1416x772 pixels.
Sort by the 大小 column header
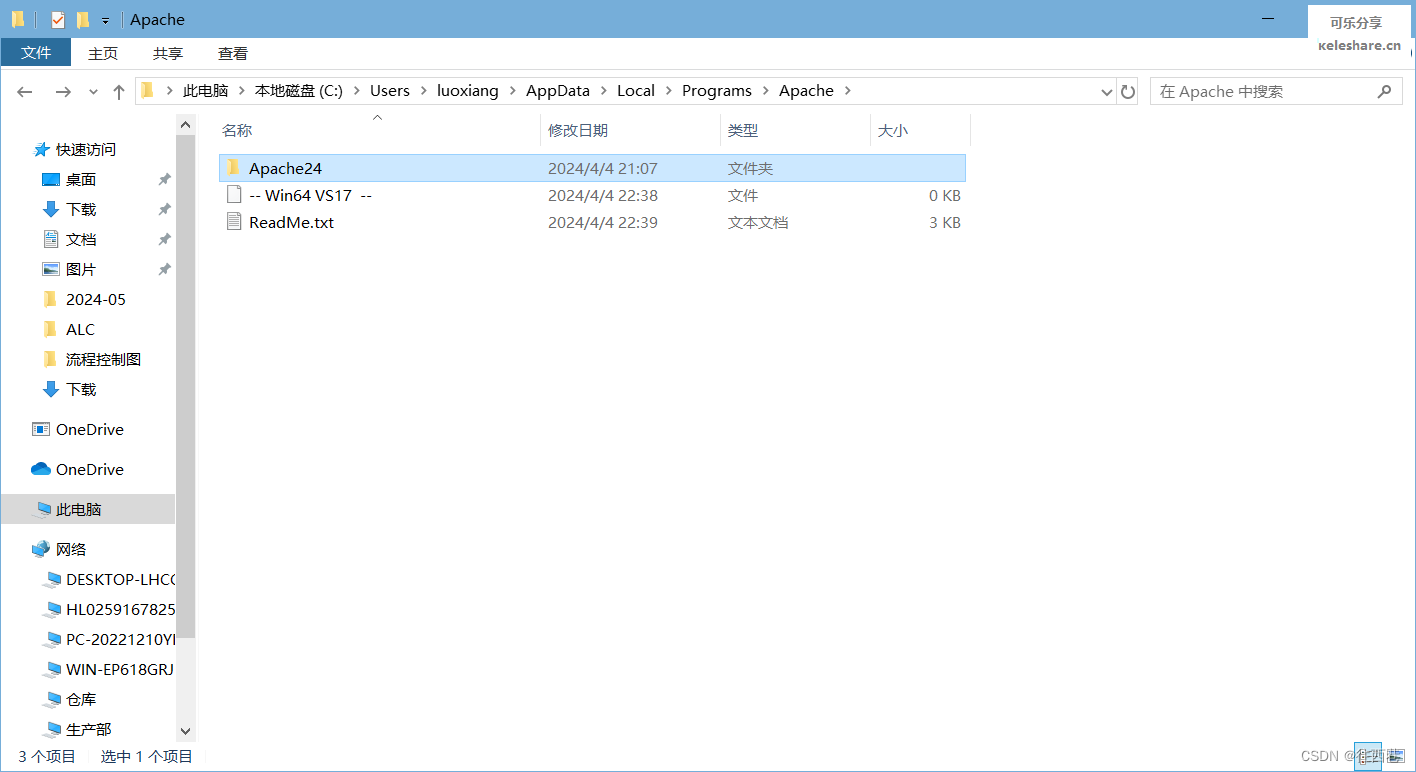(x=893, y=130)
